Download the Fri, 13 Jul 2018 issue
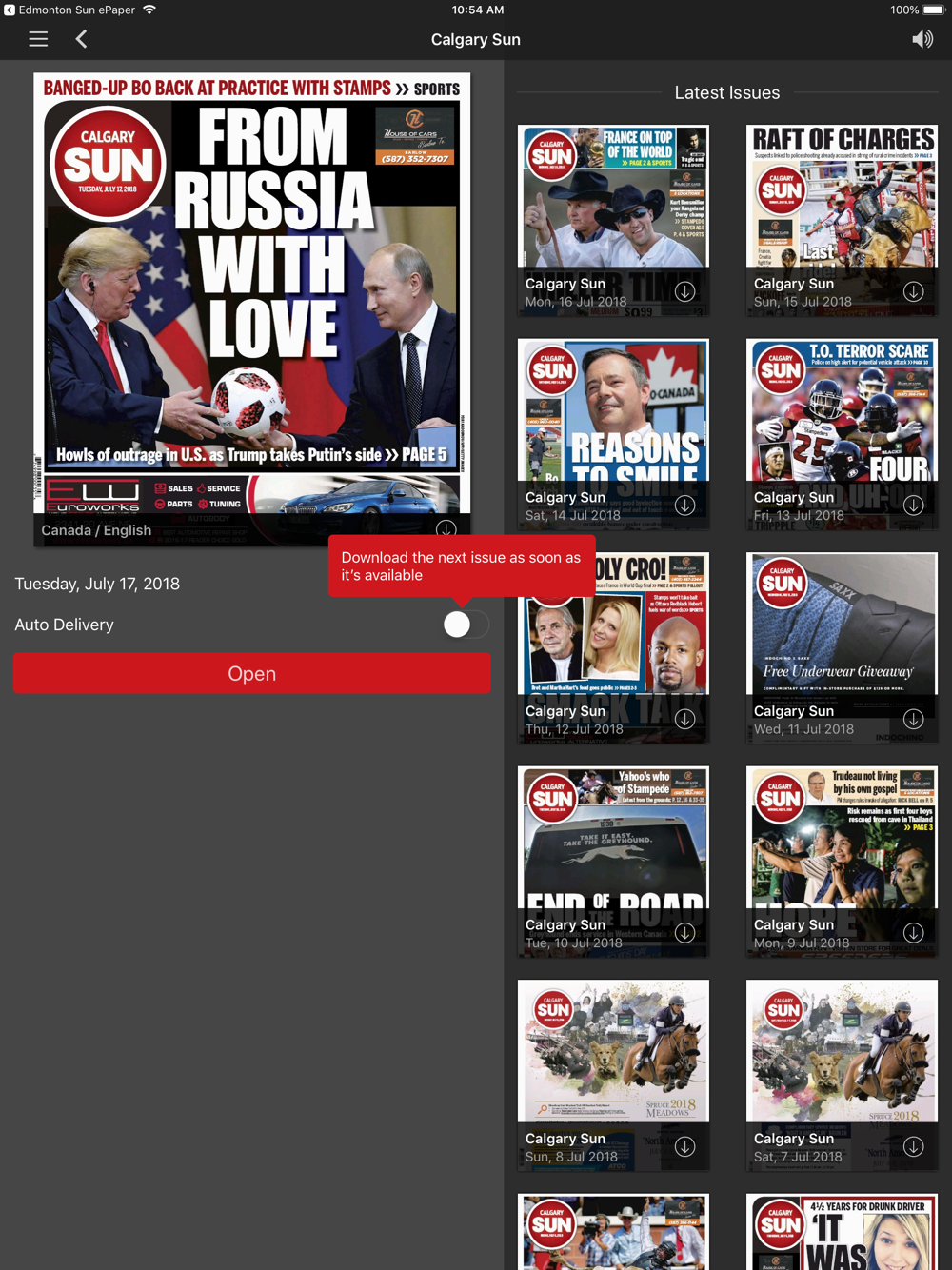Image resolution: width=952 pixels, height=1270 pixels. (x=913, y=506)
